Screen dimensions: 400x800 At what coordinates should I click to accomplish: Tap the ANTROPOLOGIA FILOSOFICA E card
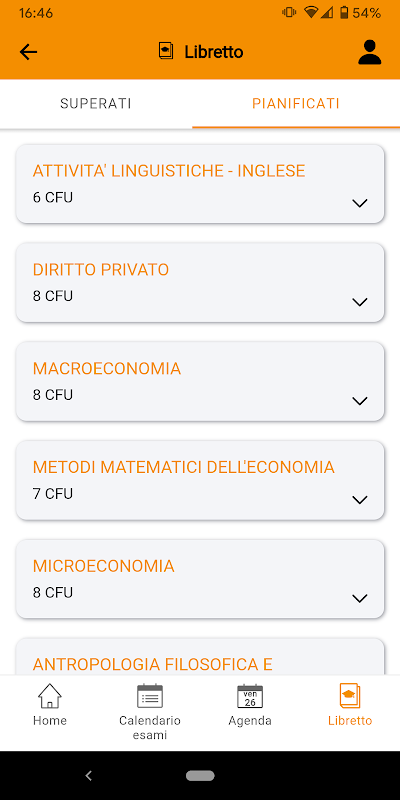pyautogui.click(x=200, y=657)
